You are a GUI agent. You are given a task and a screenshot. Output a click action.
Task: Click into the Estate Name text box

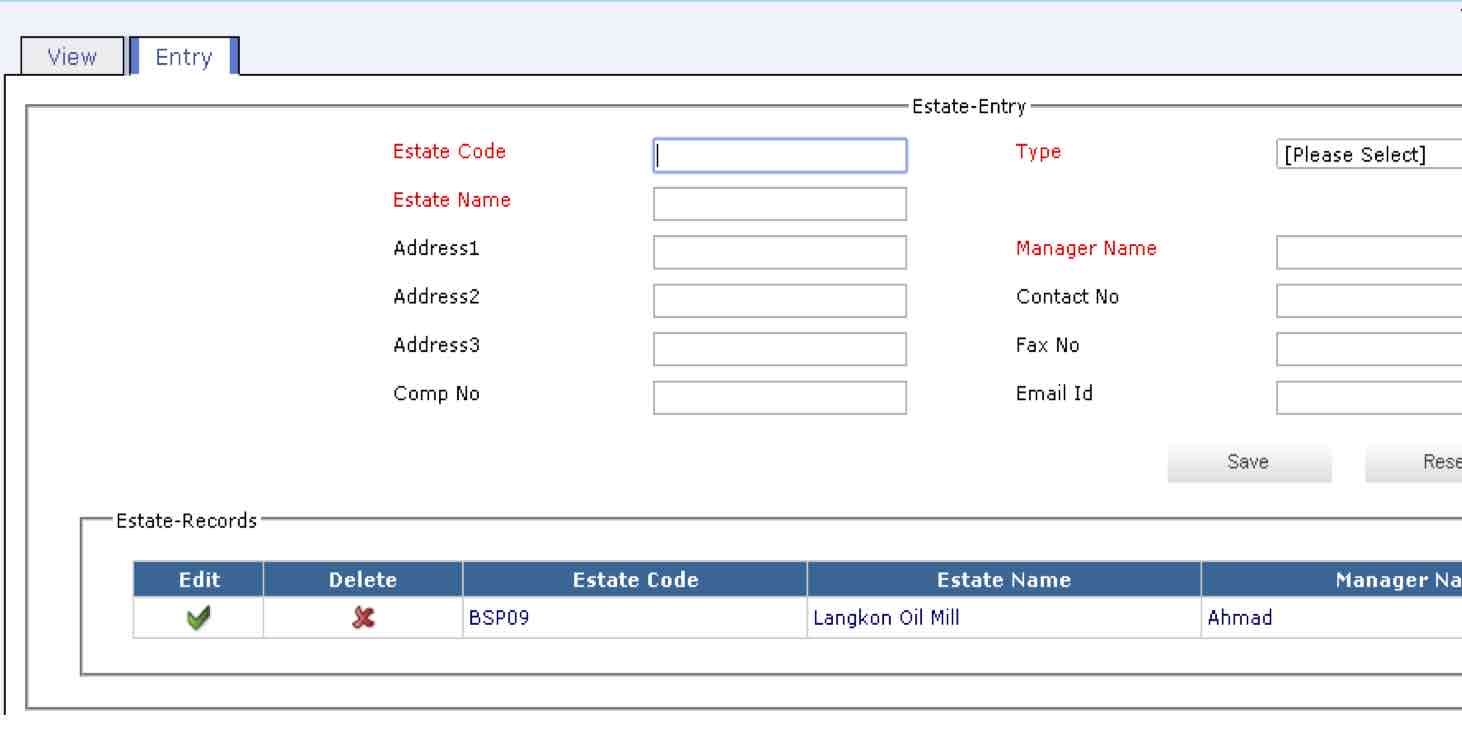click(779, 204)
